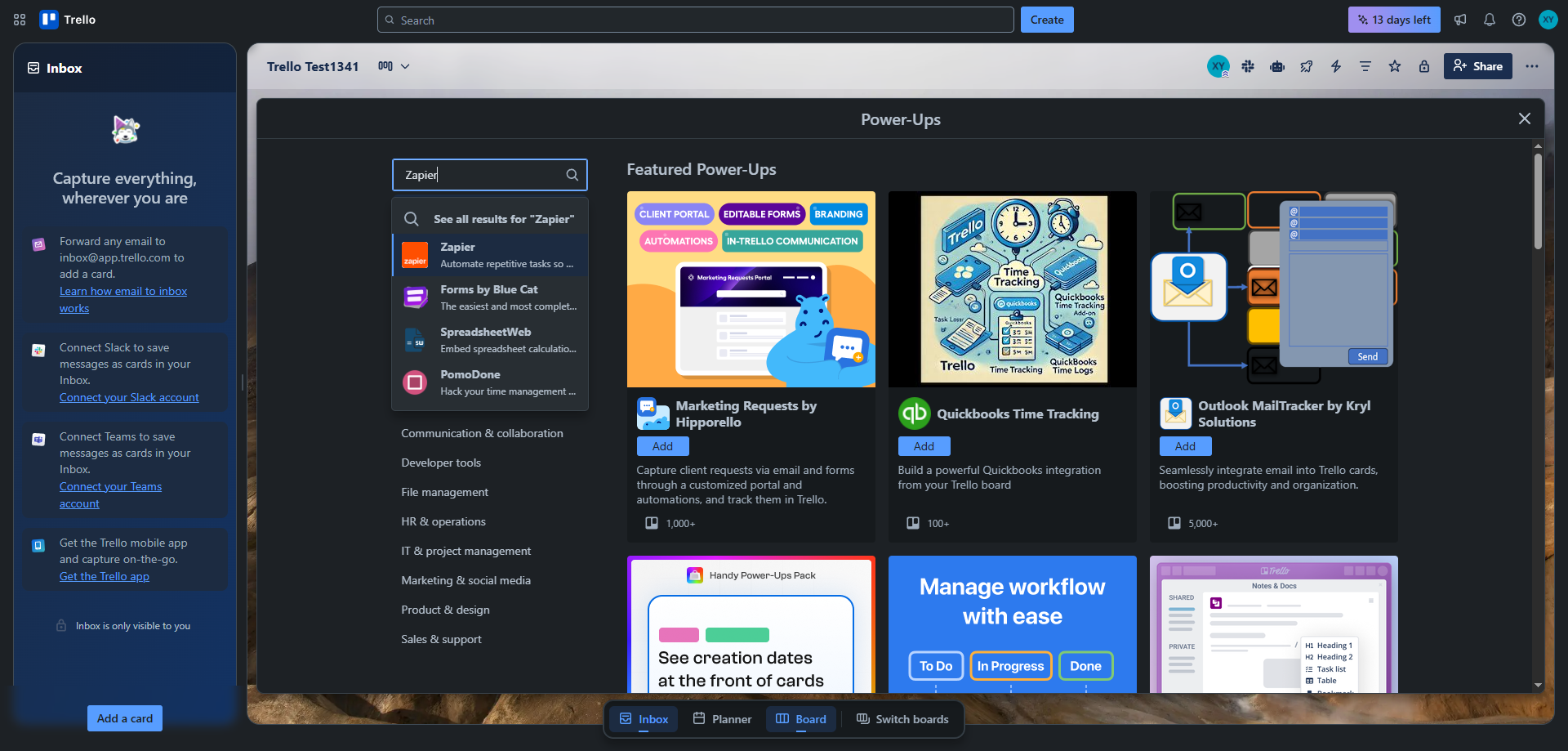Click the Slack Power-Up icon in board header
The image size is (1568, 751).
(1248, 66)
